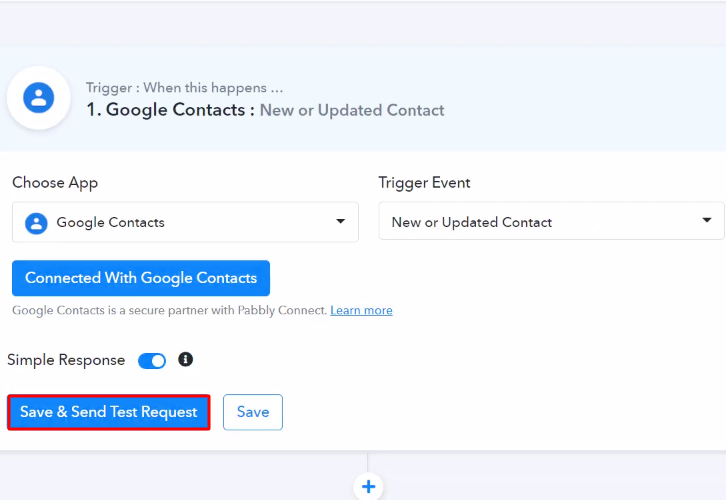Click the "Simple Response" label
The image size is (726, 500).
click(x=66, y=360)
